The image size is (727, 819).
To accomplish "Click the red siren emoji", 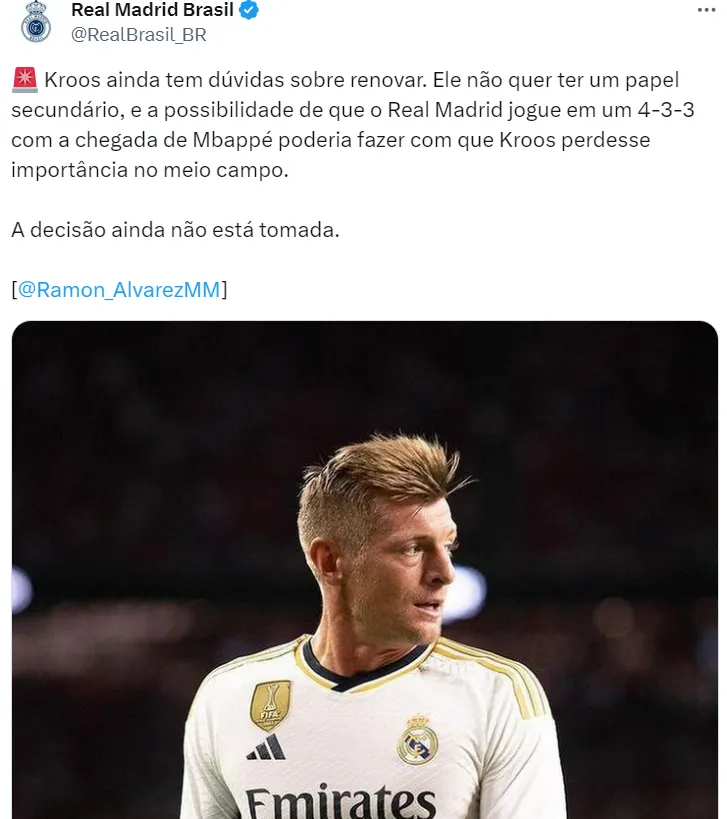I will 25,80.
